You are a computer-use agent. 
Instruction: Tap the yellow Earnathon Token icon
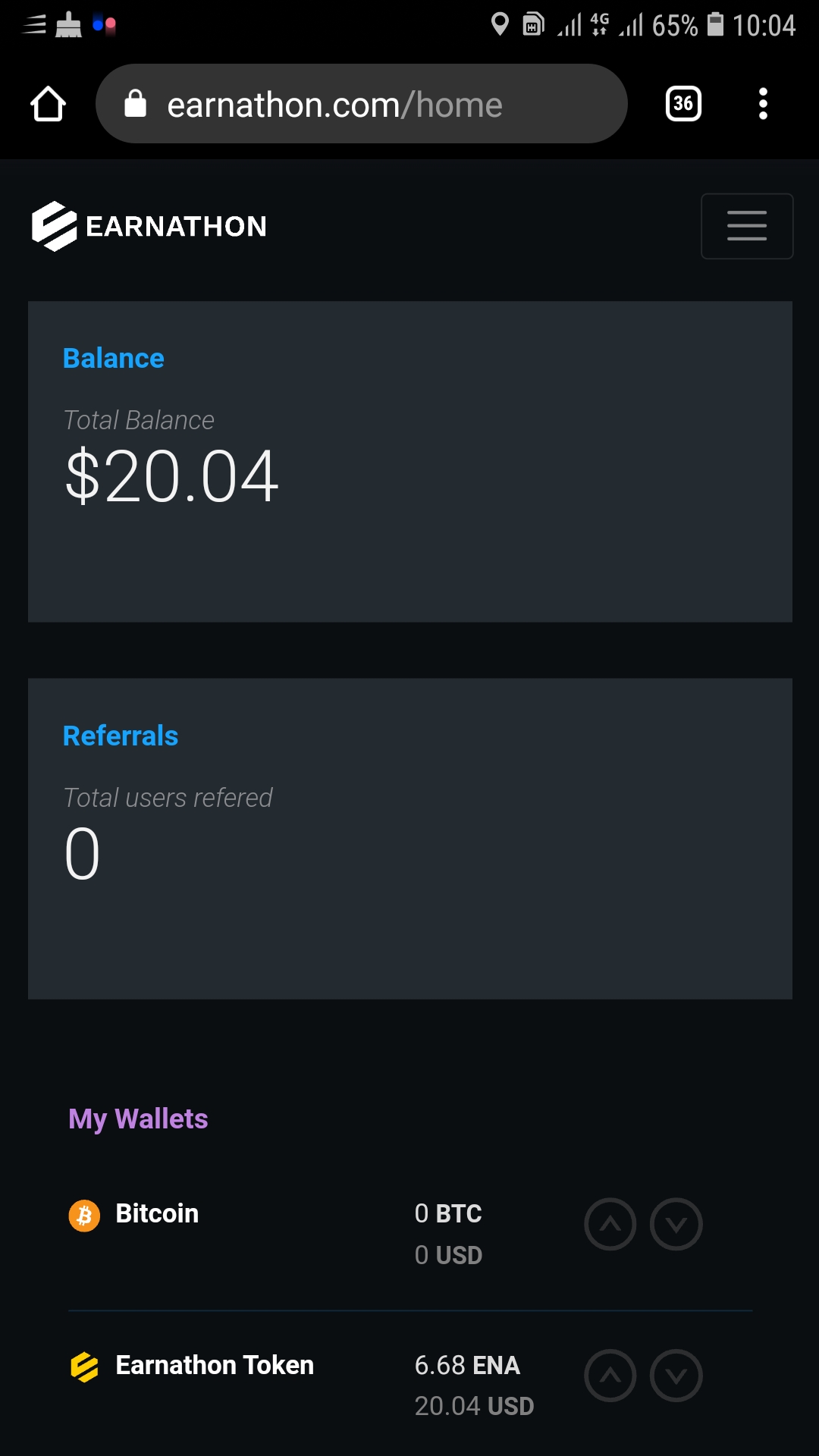(84, 1367)
